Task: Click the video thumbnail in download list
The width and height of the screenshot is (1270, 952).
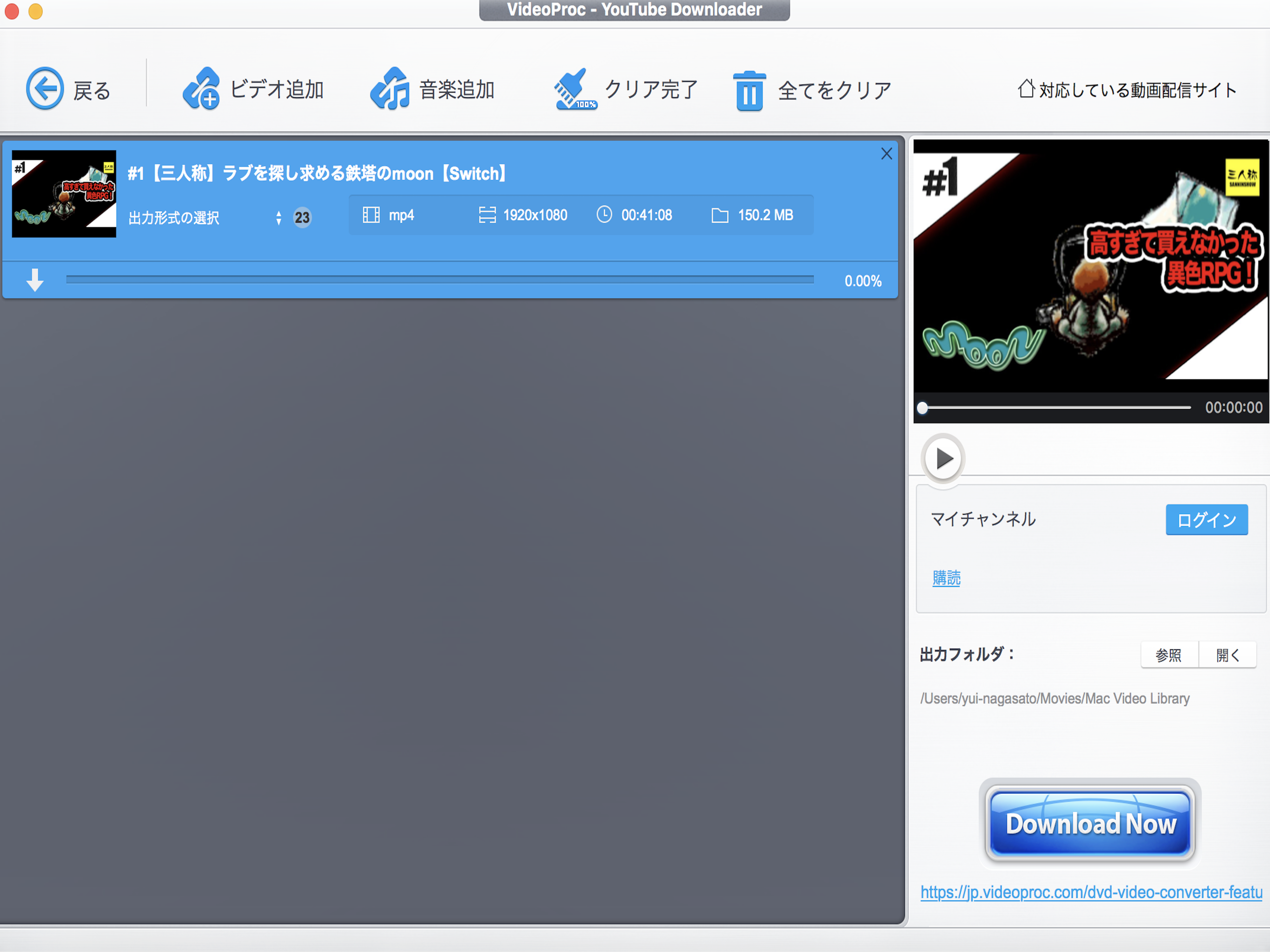Action: 64,194
